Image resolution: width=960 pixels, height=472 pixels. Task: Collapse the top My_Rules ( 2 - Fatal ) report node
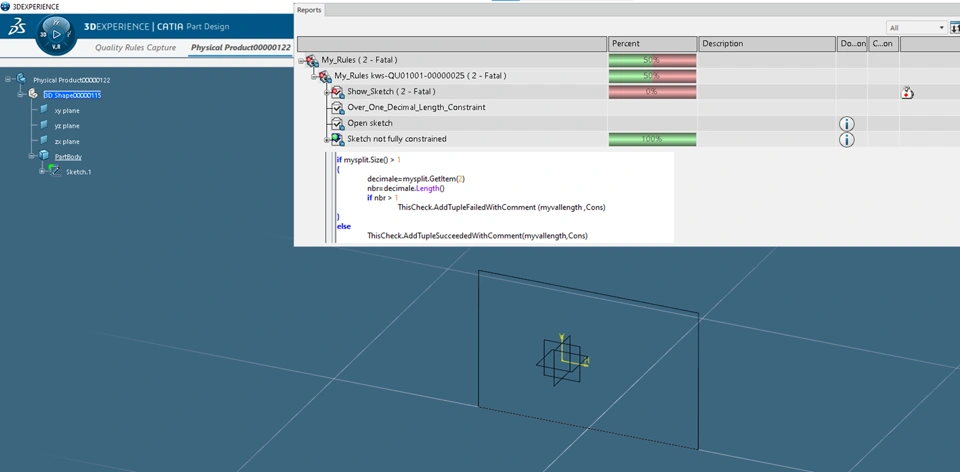click(x=301, y=60)
